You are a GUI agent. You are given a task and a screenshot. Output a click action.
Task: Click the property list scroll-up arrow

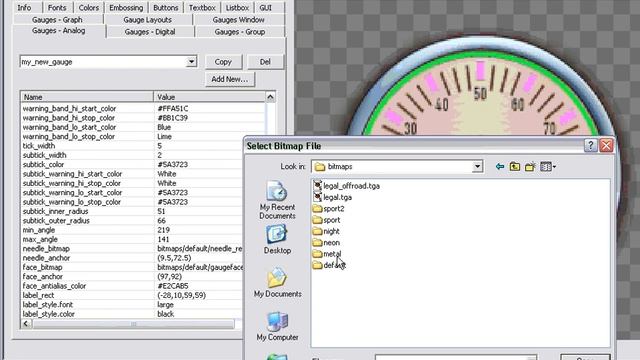coord(270,97)
